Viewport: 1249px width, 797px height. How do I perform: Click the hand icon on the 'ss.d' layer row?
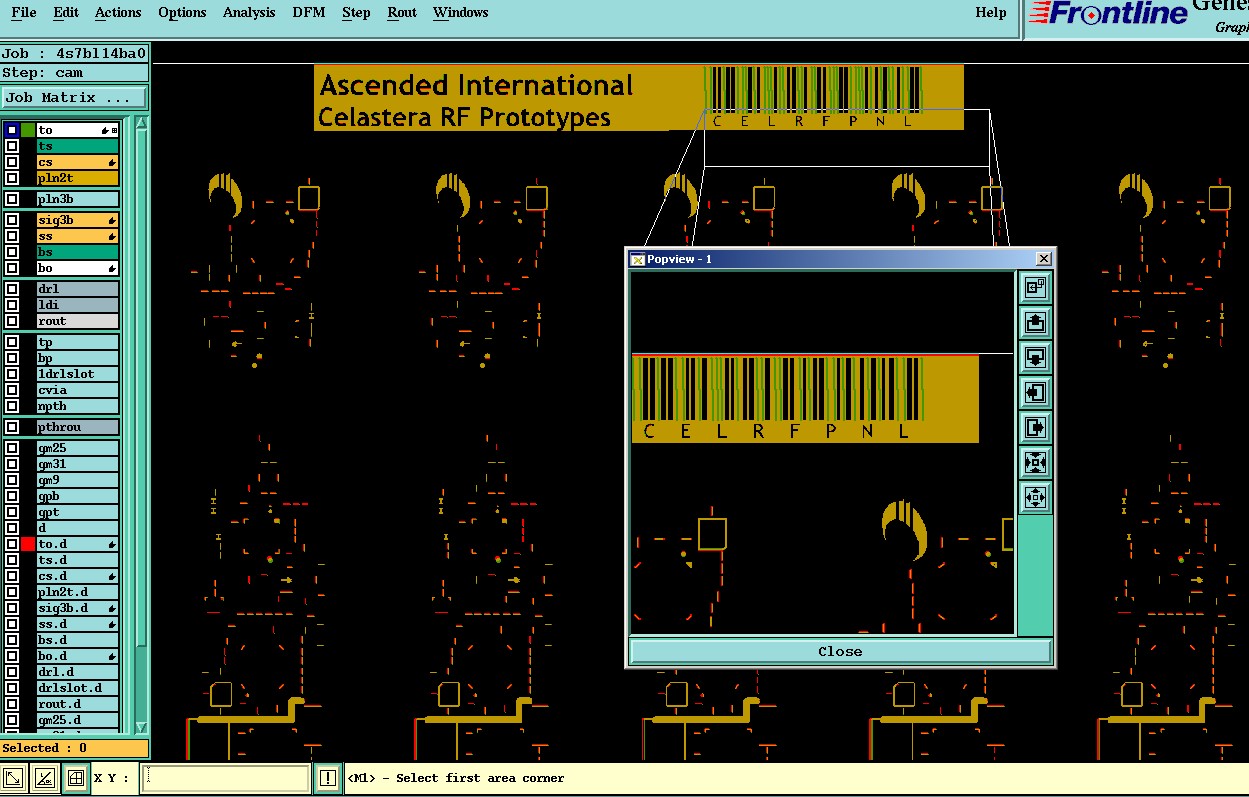(x=112, y=624)
